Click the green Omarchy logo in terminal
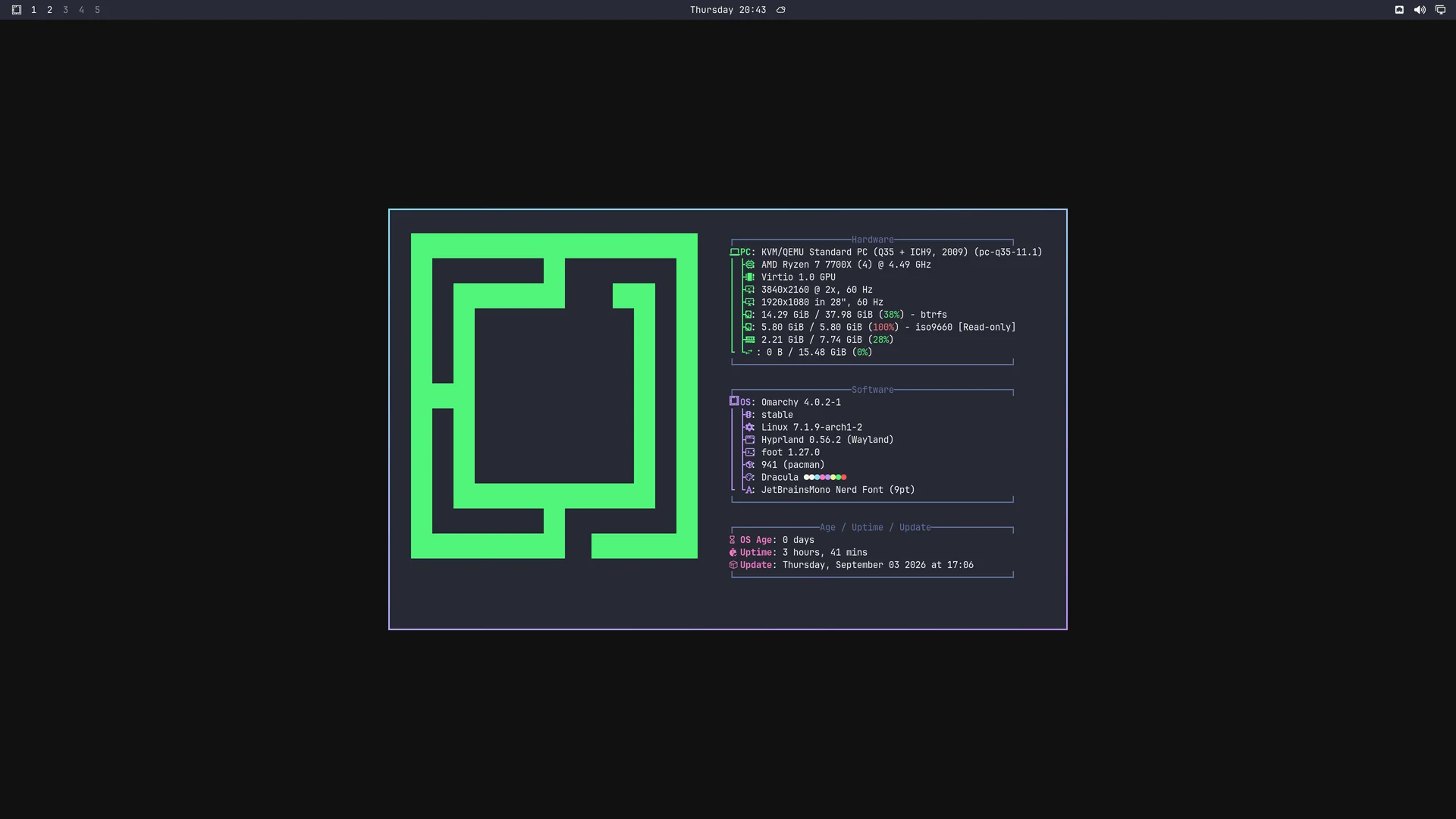The width and height of the screenshot is (1456, 819). [554, 396]
